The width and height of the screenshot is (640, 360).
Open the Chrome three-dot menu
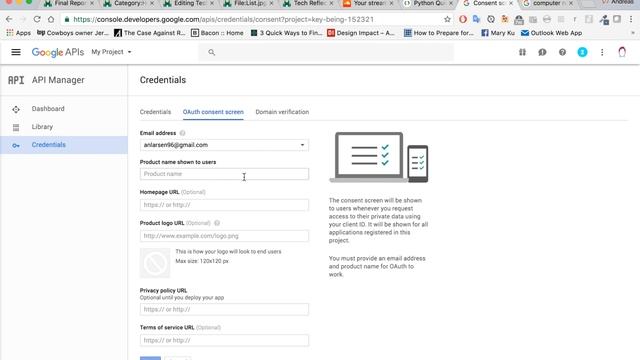(631, 19)
